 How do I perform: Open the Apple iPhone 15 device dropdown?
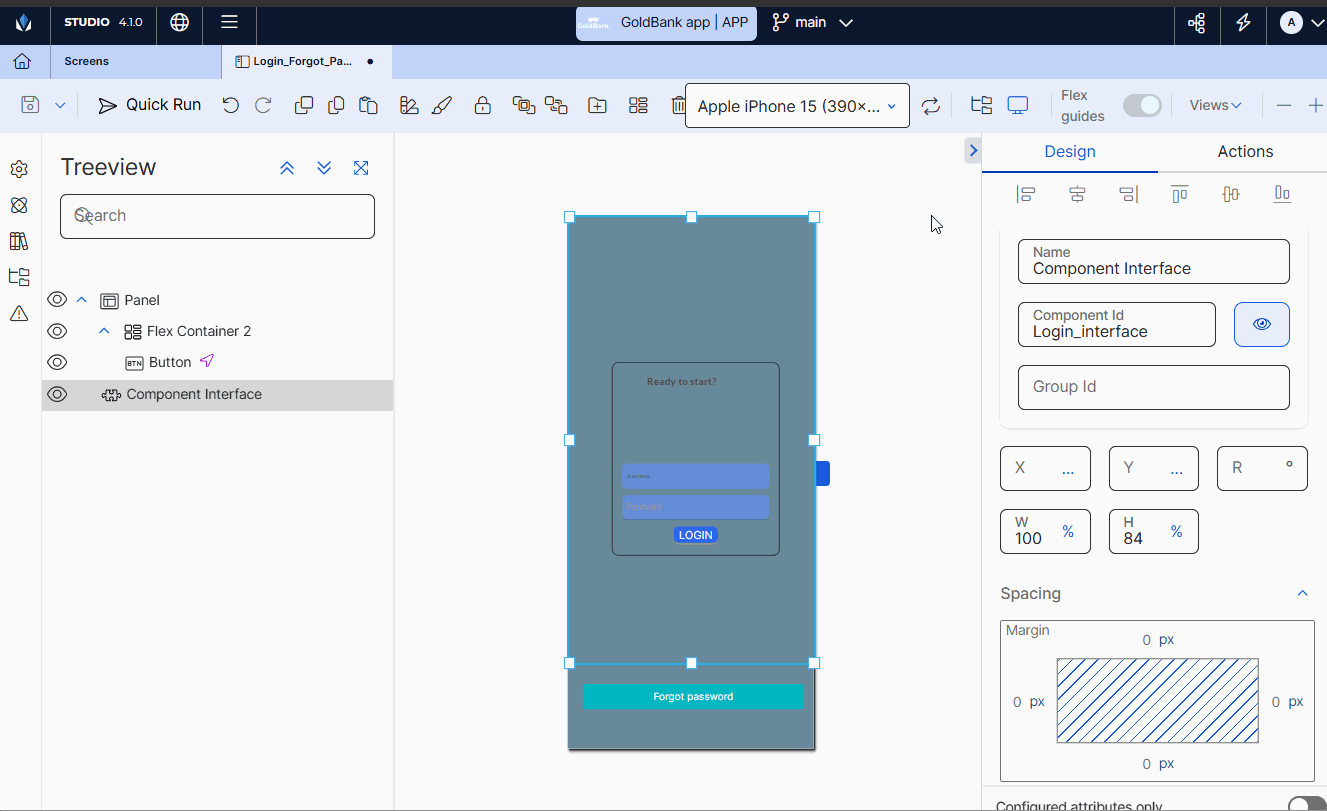[797, 106]
